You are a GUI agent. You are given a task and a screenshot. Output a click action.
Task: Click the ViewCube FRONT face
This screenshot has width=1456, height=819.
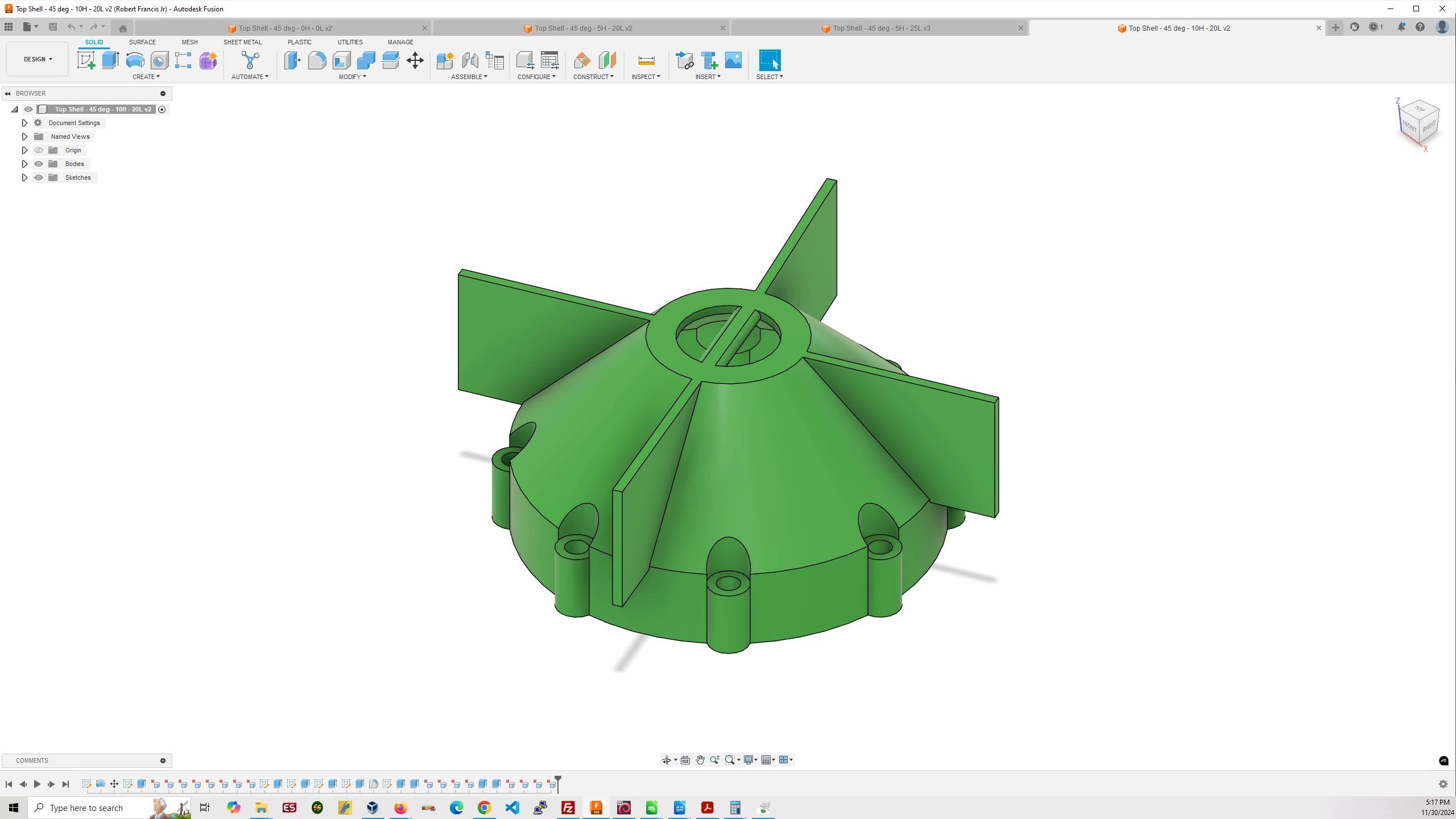coord(1409,126)
